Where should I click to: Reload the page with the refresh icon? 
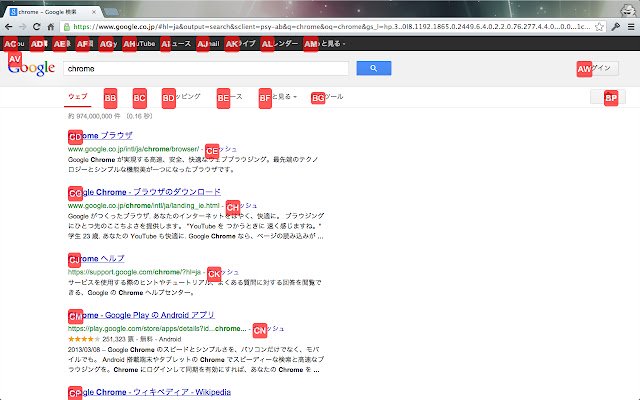(36, 27)
